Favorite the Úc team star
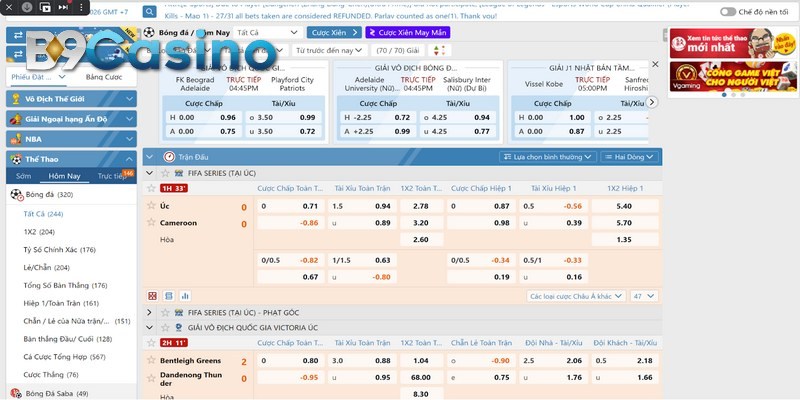Image resolution: width=800 pixels, height=400 pixels. (x=151, y=206)
